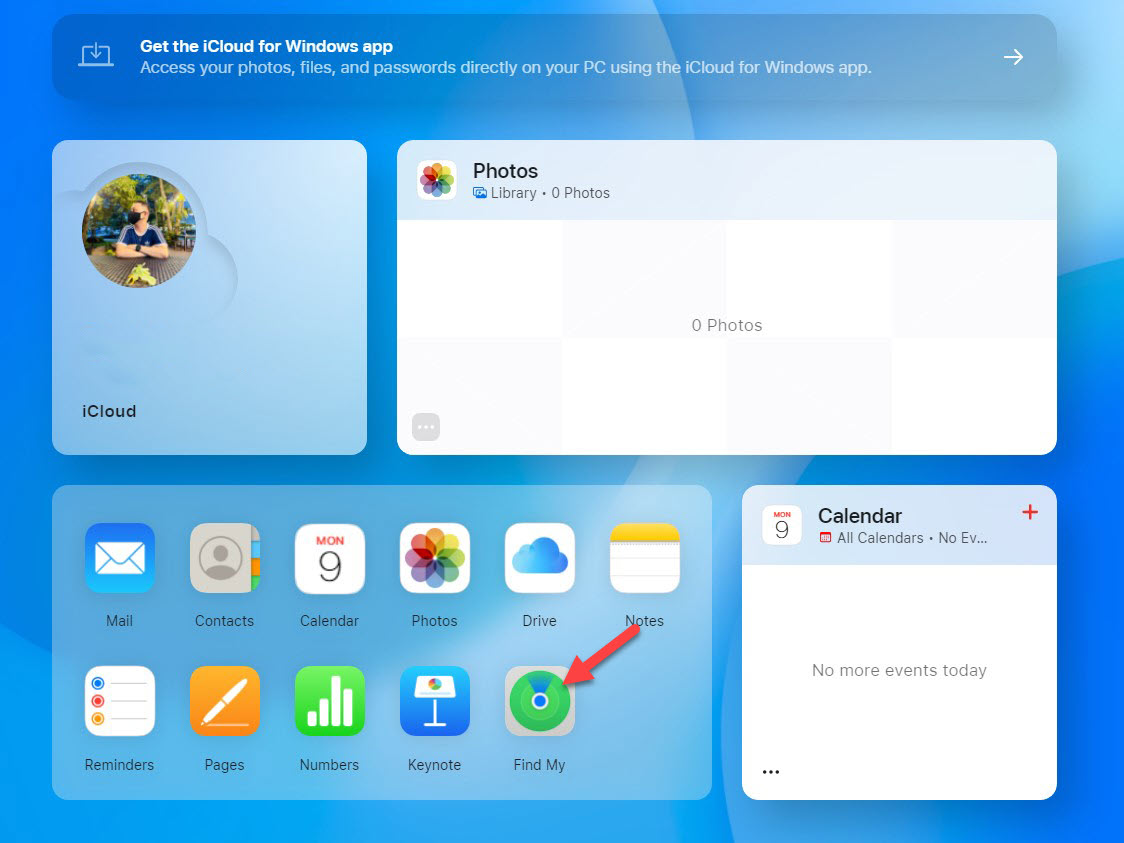Click the iCloud label on profile tile
The image size is (1124, 843).
[x=109, y=411]
